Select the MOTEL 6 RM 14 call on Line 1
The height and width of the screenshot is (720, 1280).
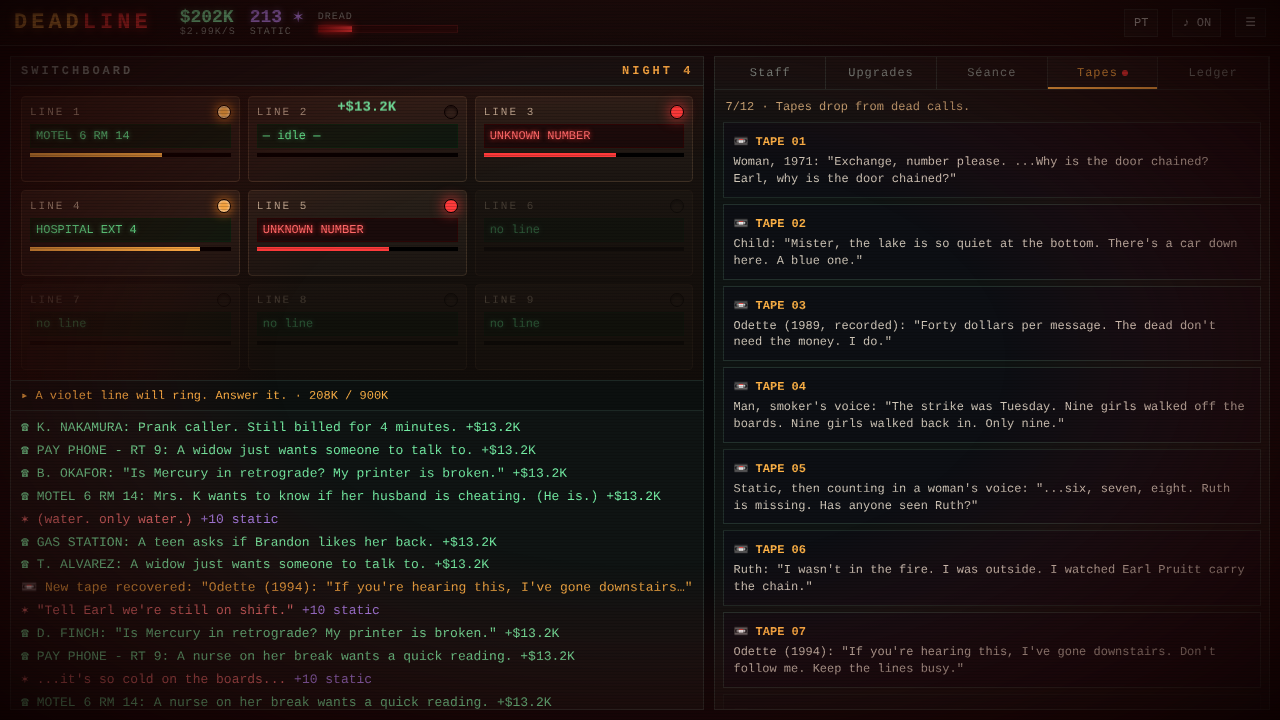click(130, 139)
